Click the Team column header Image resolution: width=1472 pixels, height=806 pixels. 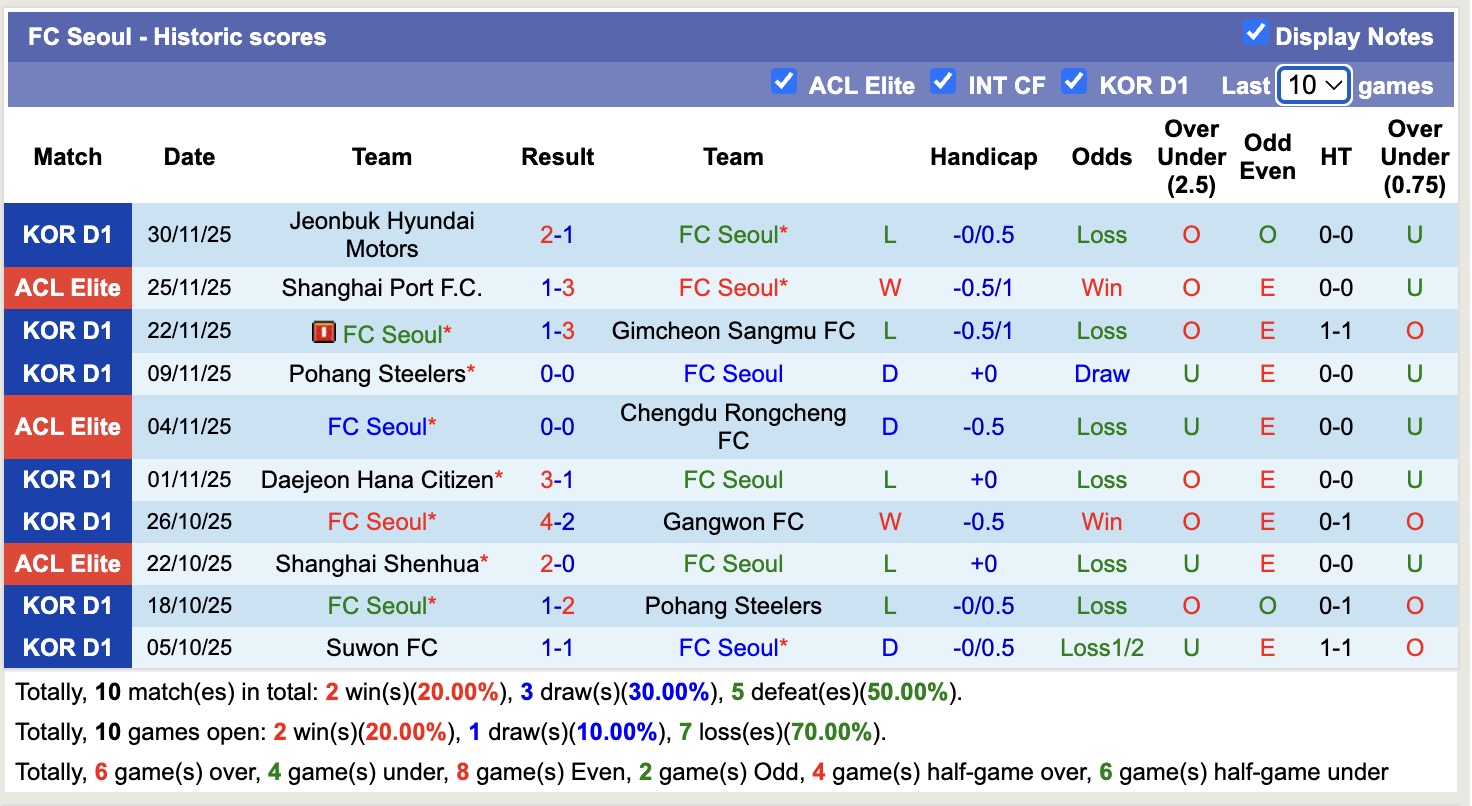(381, 157)
